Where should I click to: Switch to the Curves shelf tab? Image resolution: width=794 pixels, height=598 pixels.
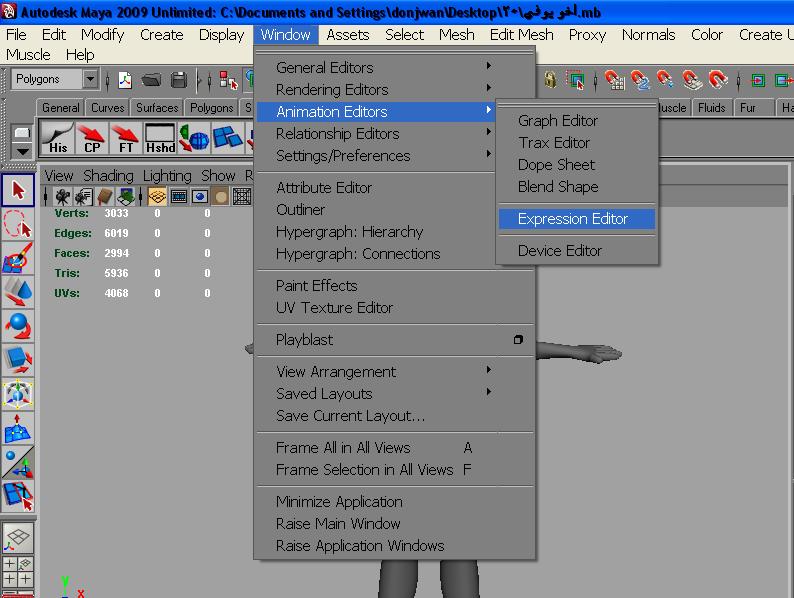coord(107,108)
